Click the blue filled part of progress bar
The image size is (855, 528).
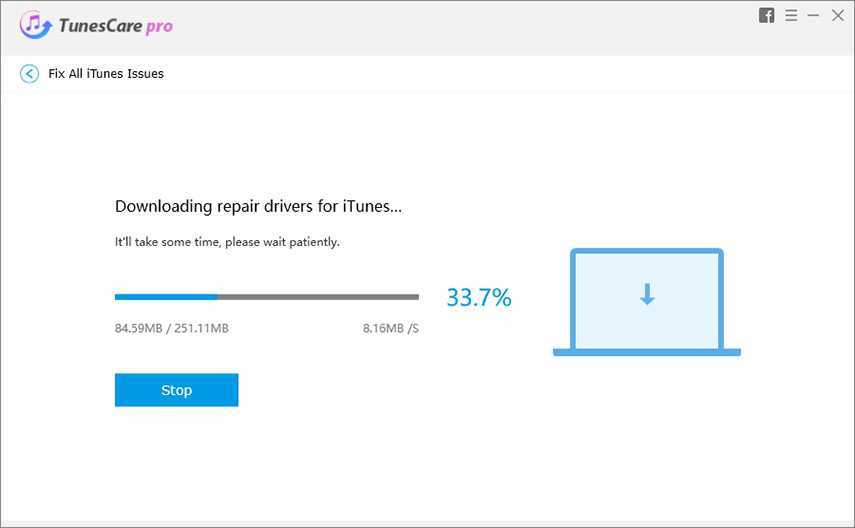point(166,297)
